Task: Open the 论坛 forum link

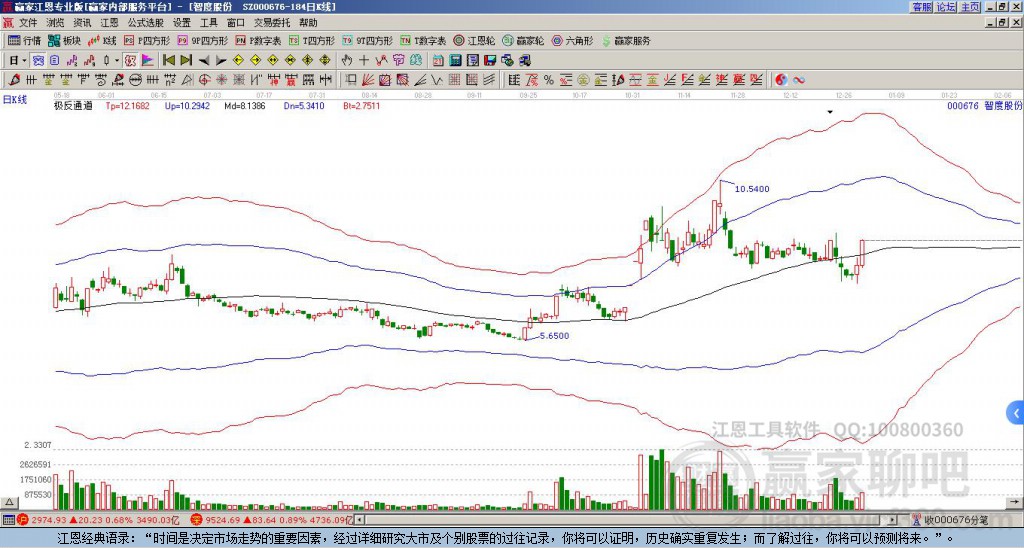Action: pos(946,7)
